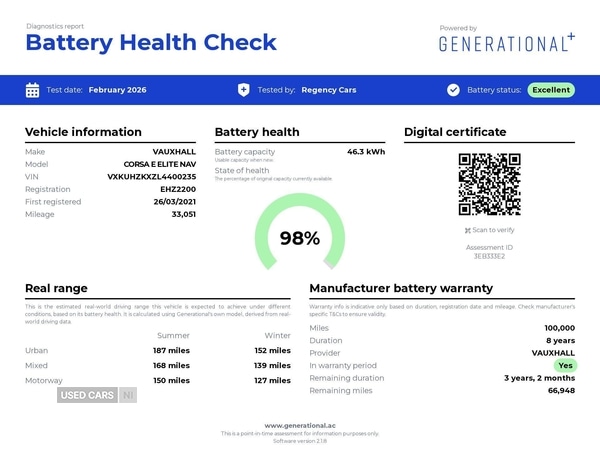Click the checkmark icon beside Battery status
600x450 pixels.
click(x=453, y=90)
